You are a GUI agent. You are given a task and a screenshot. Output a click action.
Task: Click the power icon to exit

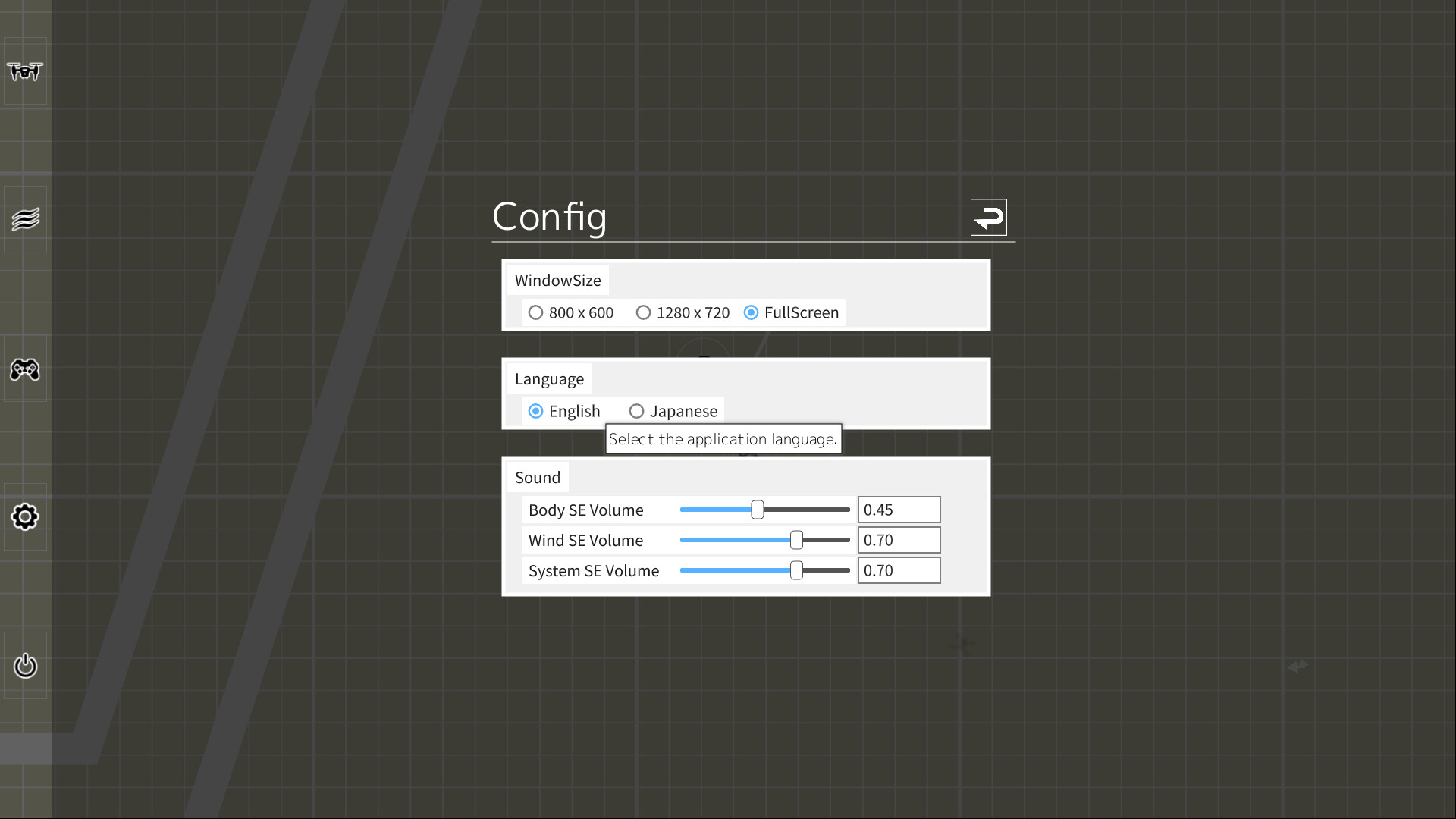(25, 666)
